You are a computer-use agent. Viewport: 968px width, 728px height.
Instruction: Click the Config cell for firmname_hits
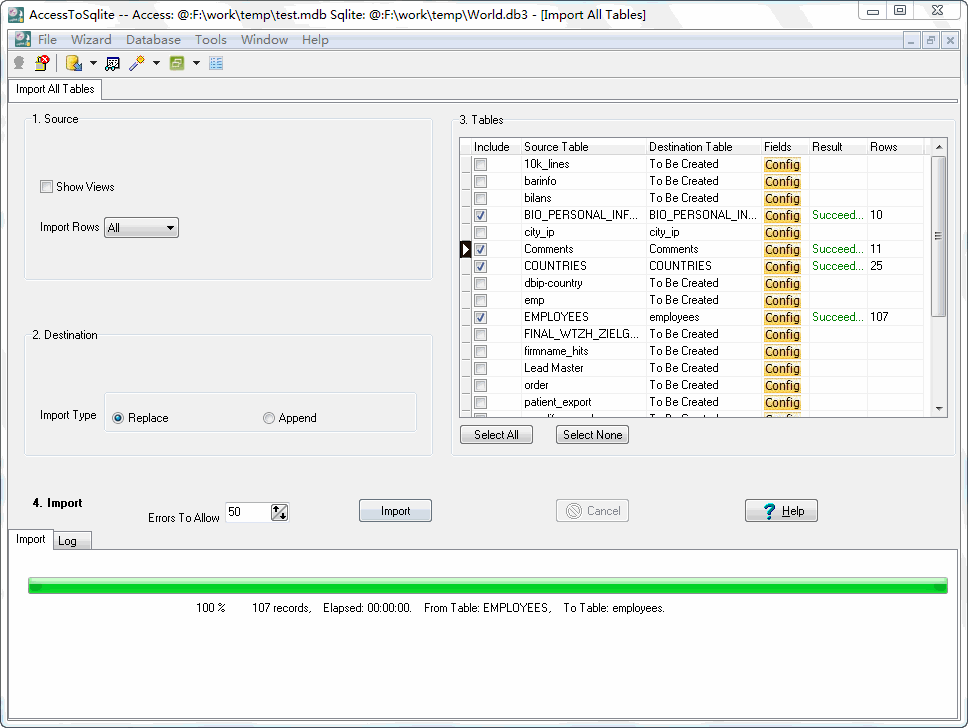(782, 351)
